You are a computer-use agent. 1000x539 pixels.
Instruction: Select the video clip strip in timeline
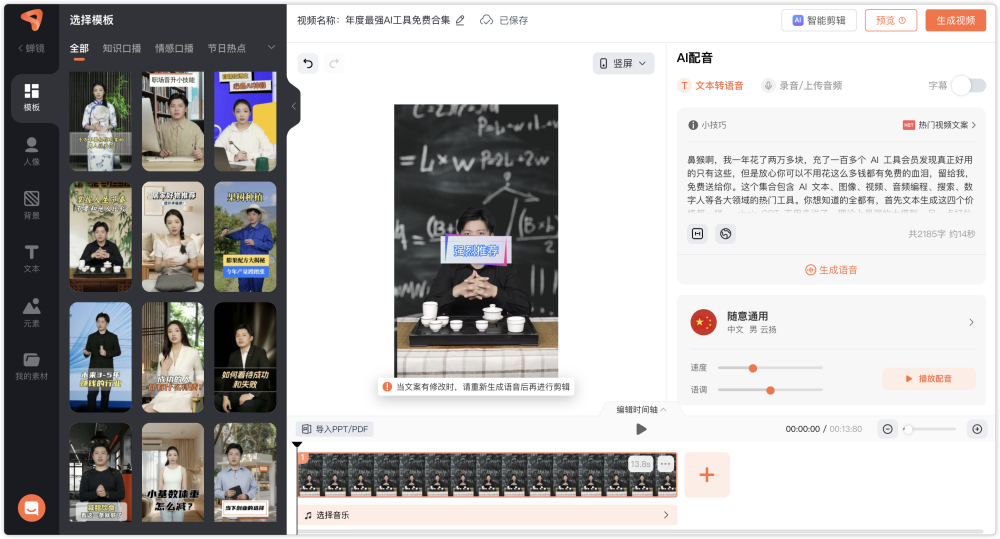tap(487, 475)
